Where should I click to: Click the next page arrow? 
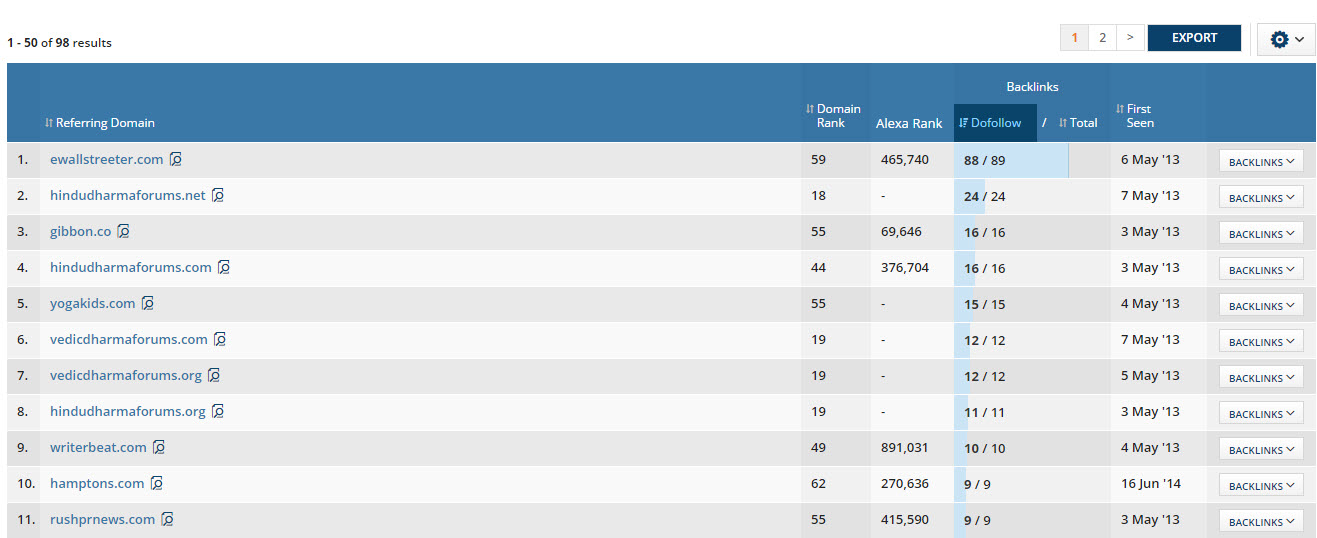1130,38
